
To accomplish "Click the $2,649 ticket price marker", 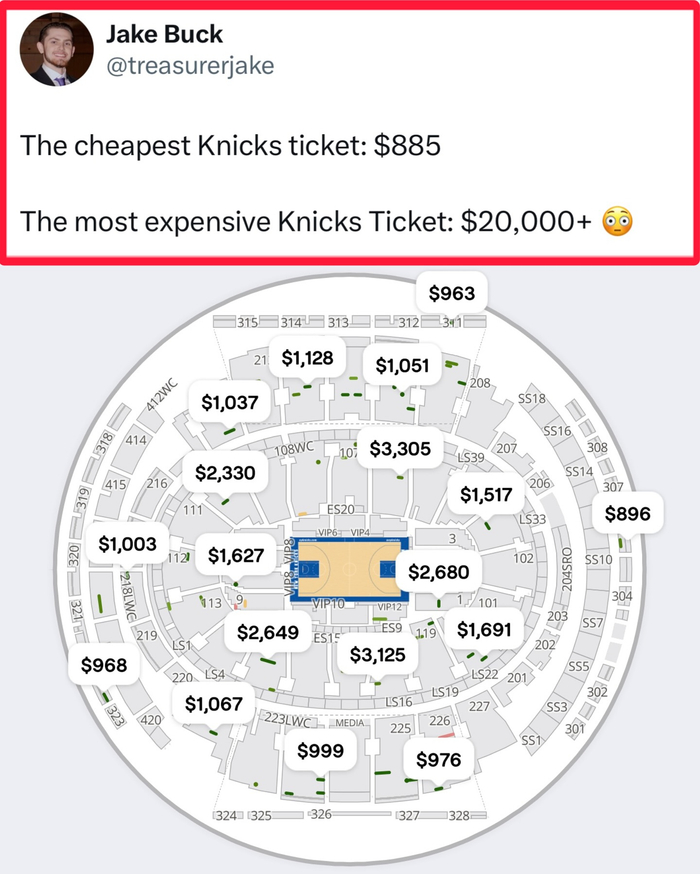I will [x=268, y=632].
